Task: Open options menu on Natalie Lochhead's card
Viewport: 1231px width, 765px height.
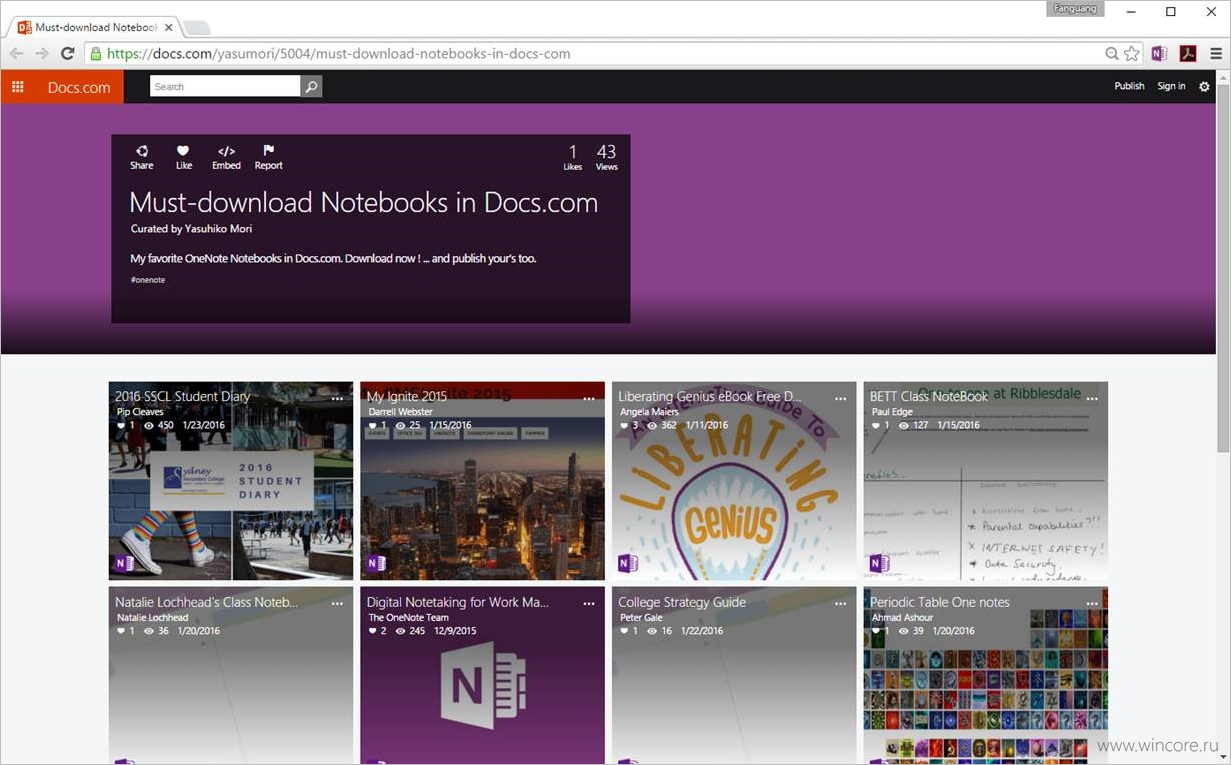Action: pos(337,604)
